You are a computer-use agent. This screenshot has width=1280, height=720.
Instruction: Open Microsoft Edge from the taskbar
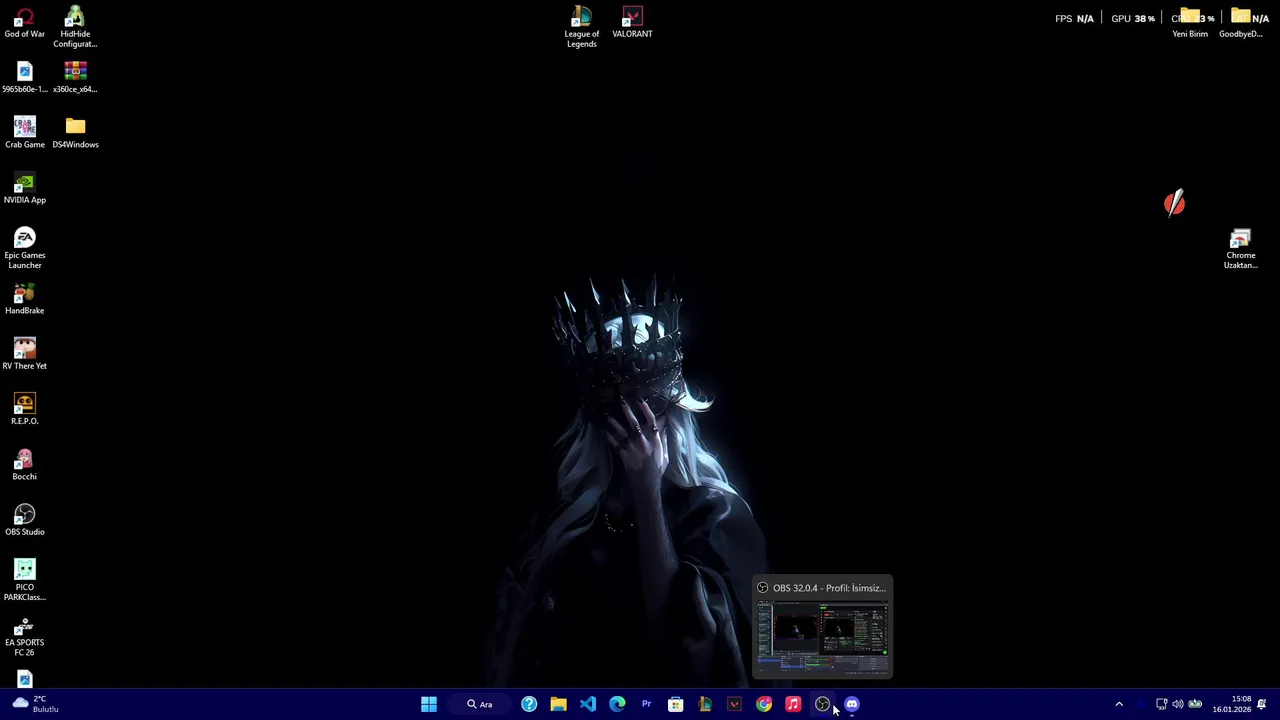point(617,704)
